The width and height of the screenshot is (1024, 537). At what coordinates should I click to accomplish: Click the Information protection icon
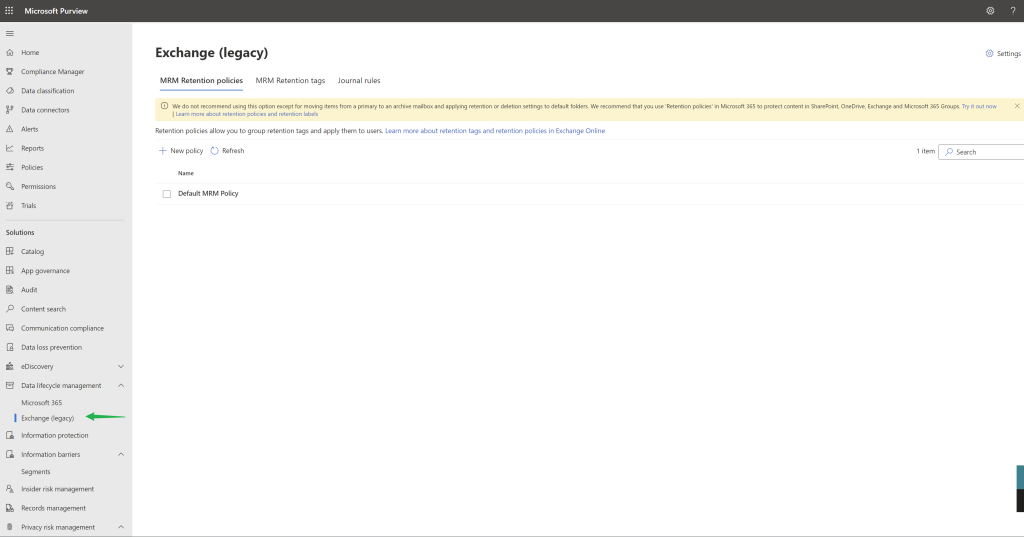pos(10,435)
